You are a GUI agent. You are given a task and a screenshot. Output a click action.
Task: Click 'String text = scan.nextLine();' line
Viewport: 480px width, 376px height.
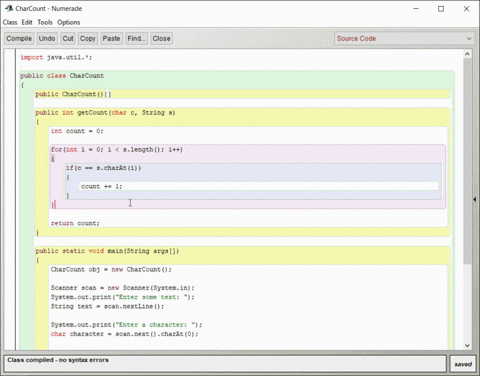pos(107,306)
